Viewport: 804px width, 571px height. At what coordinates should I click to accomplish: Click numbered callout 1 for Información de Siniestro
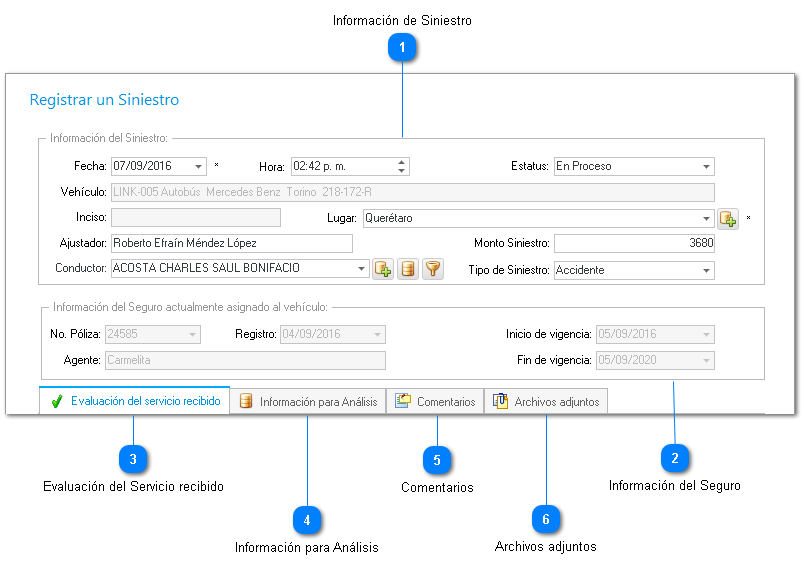pos(402,46)
